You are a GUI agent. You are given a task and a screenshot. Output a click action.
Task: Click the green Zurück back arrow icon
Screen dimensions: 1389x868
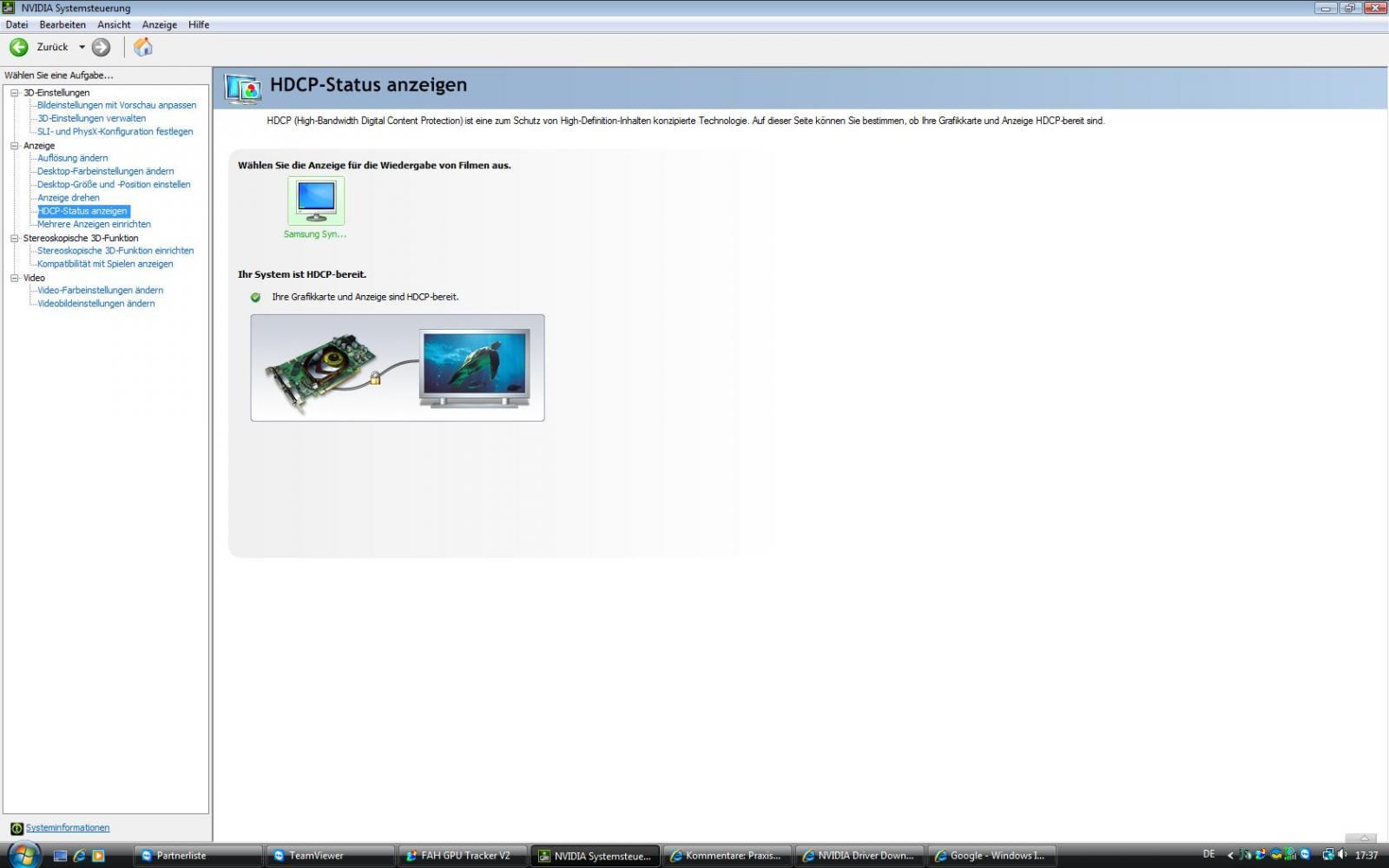point(18,47)
